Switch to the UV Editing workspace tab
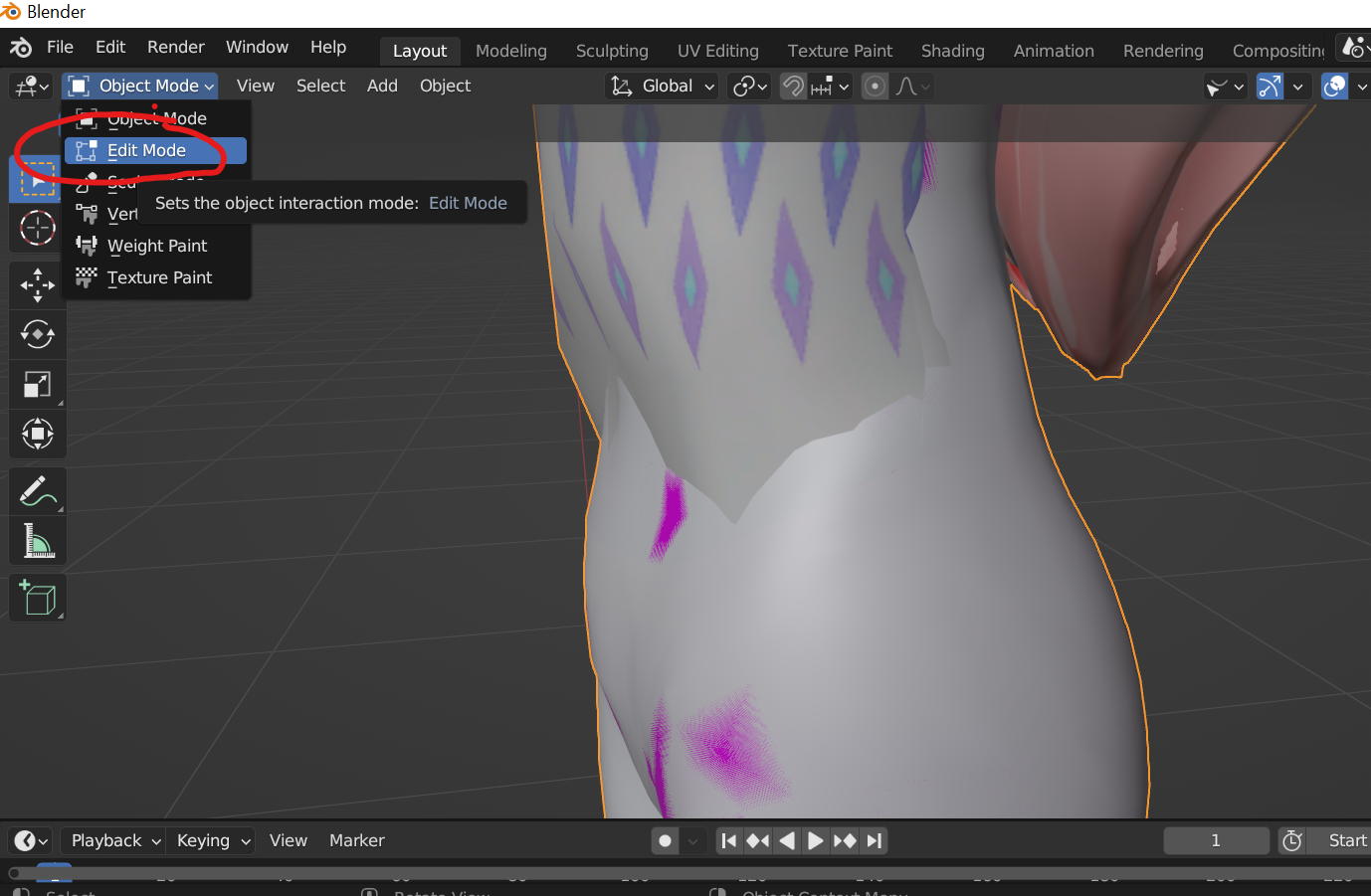Image resolution: width=1371 pixels, height=896 pixels. [x=718, y=51]
